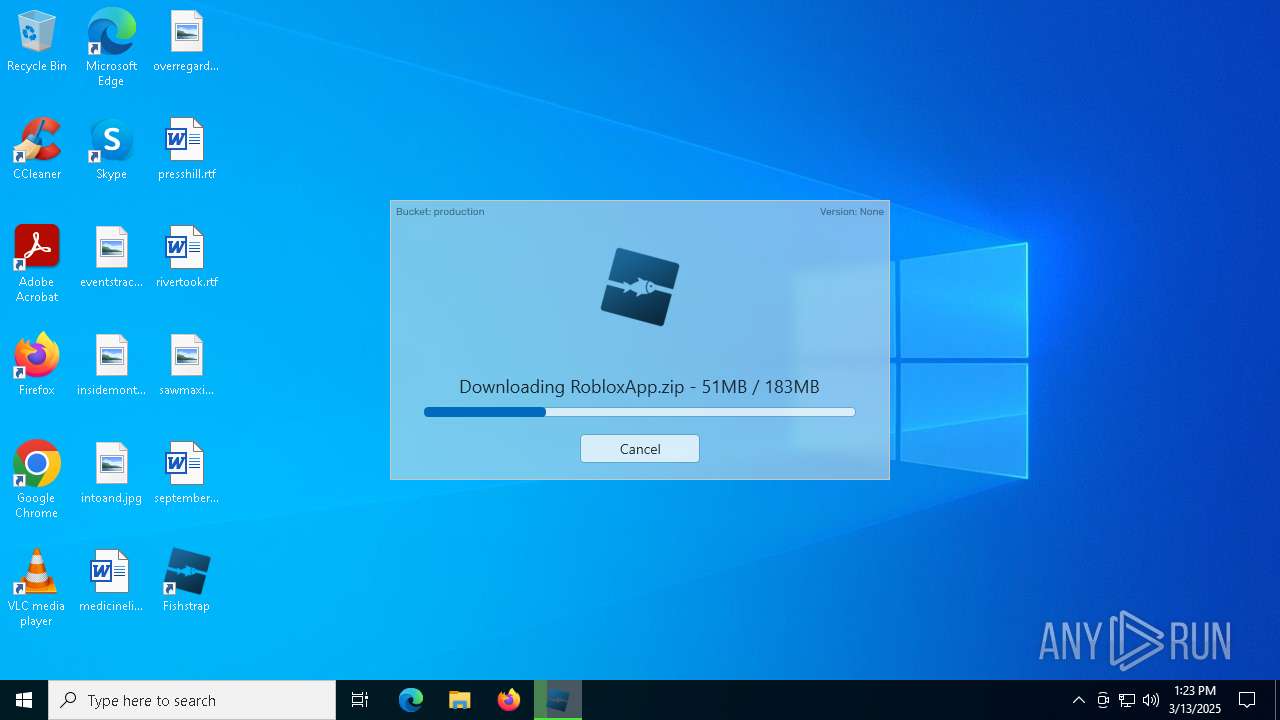
Task: Click the Meet Now tray icon
Action: [x=1103, y=700]
